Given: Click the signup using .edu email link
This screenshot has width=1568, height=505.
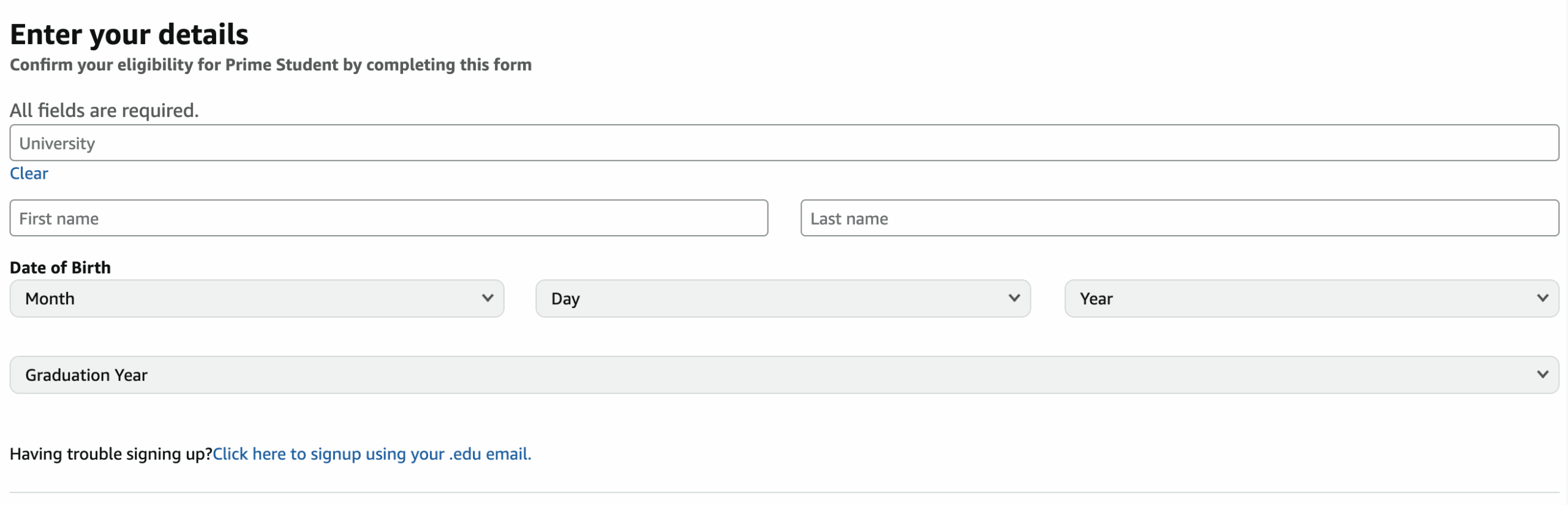Looking at the screenshot, I should 372,454.
